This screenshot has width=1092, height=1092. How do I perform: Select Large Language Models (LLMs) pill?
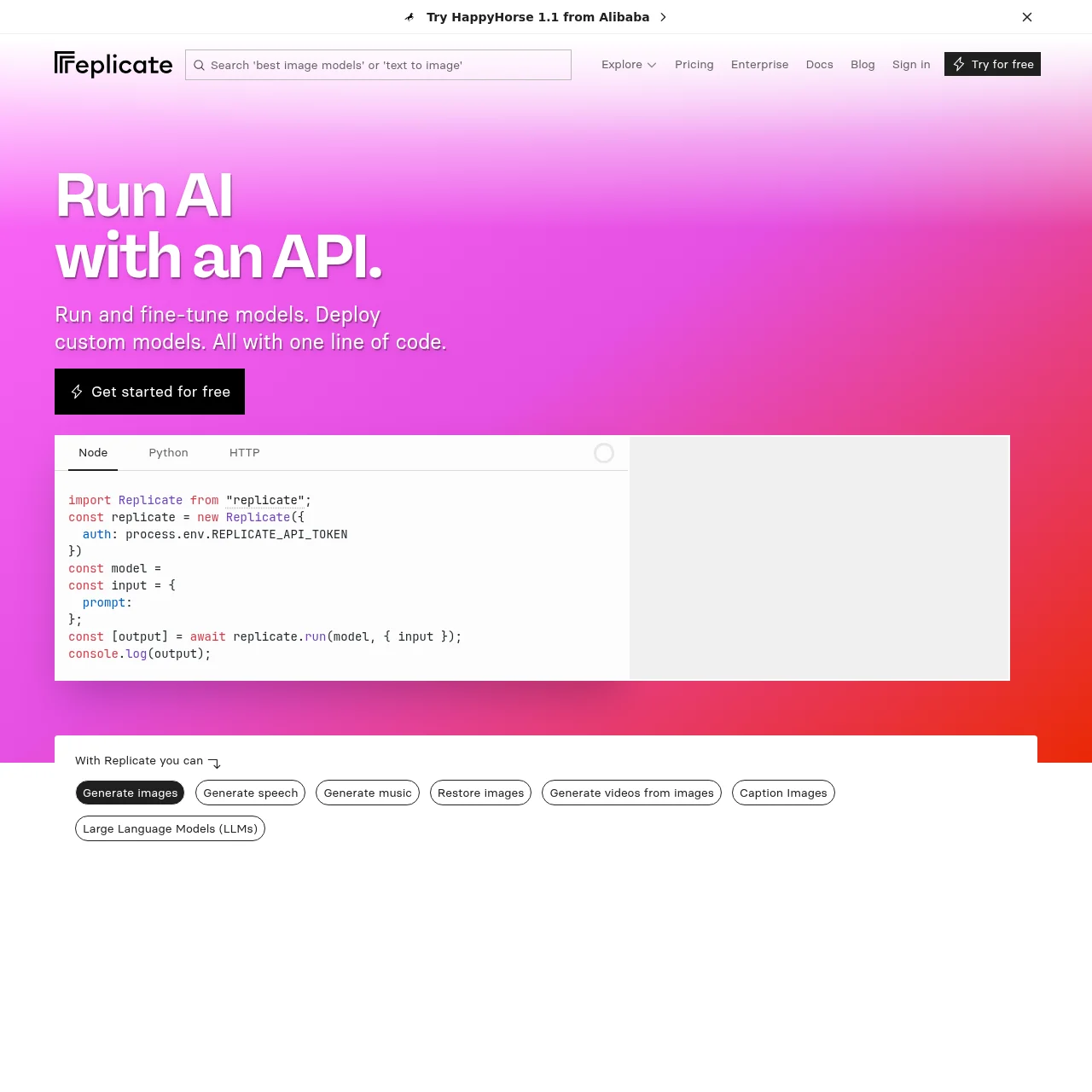pos(170,829)
